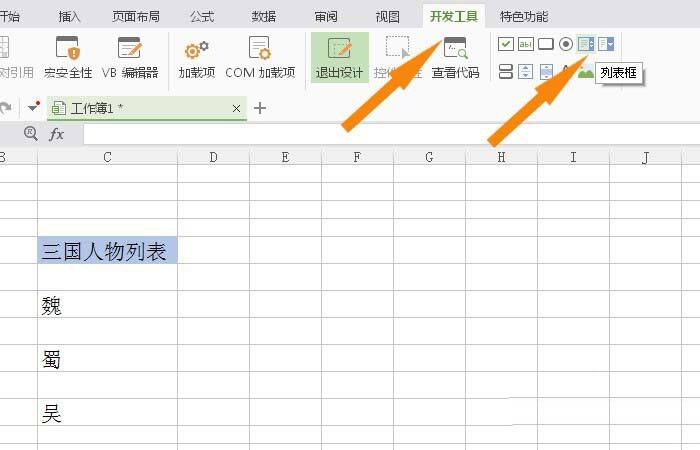Click into the formula bar input
Viewport: 700px width, 450px height.
[x=391, y=134]
